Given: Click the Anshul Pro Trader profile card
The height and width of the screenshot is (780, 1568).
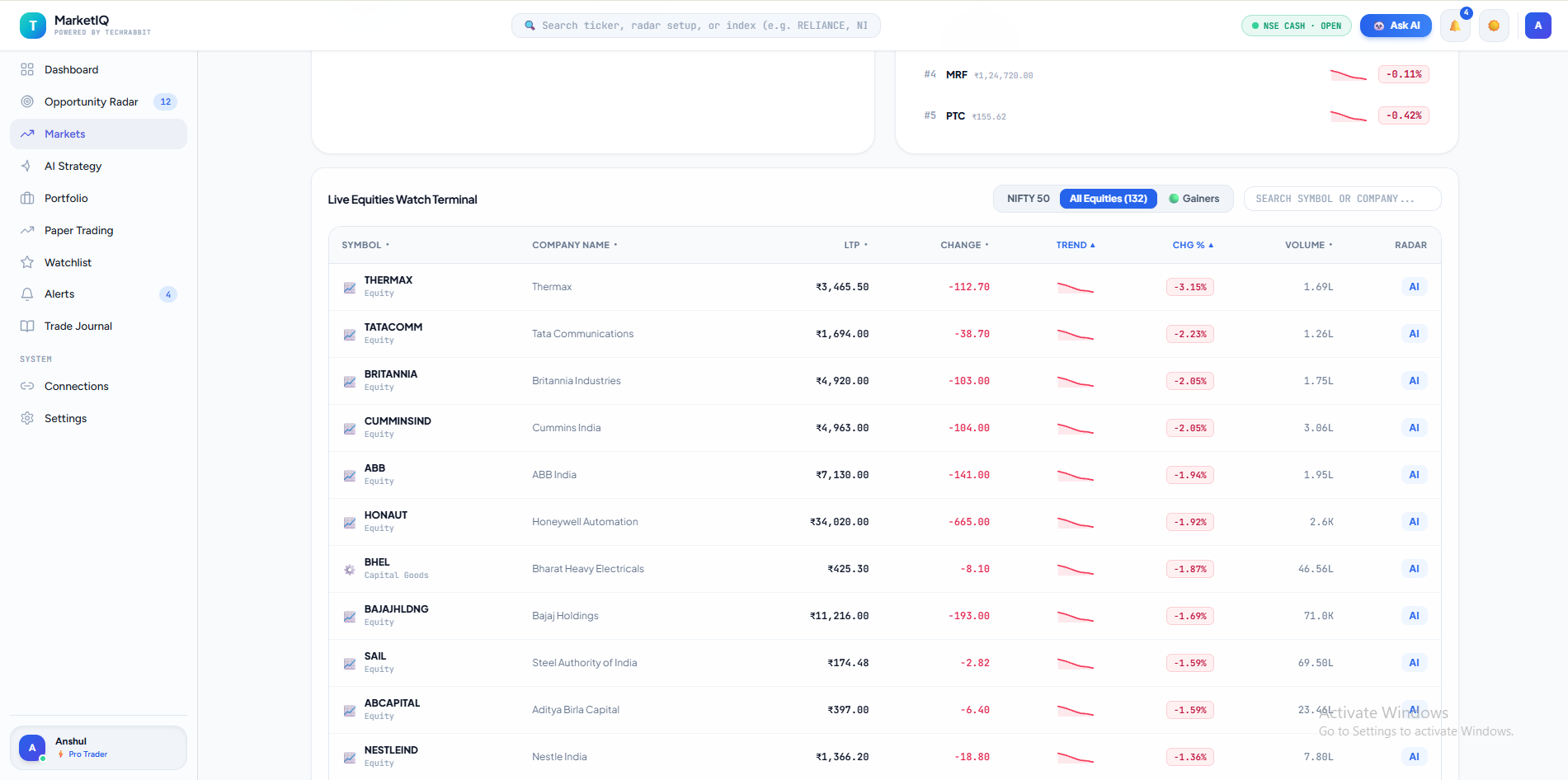Looking at the screenshot, I should click(98, 748).
